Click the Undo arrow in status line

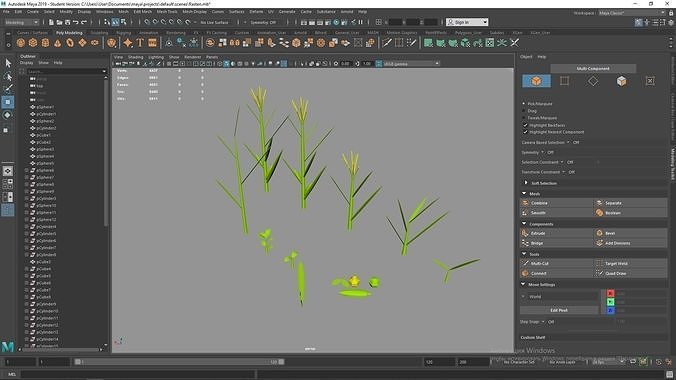[x=76, y=22]
